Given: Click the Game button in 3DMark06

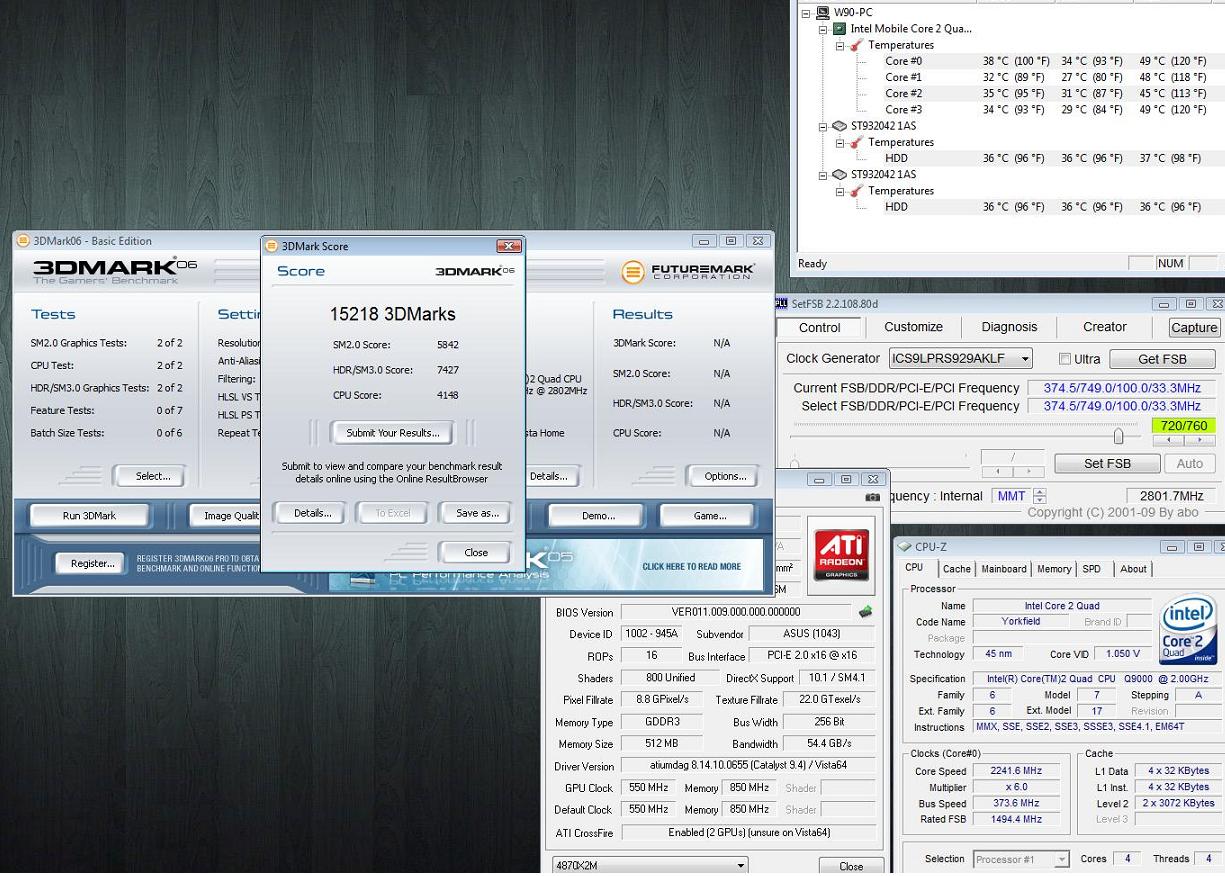Looking at the screenshot, I should [x=709, y=516].
